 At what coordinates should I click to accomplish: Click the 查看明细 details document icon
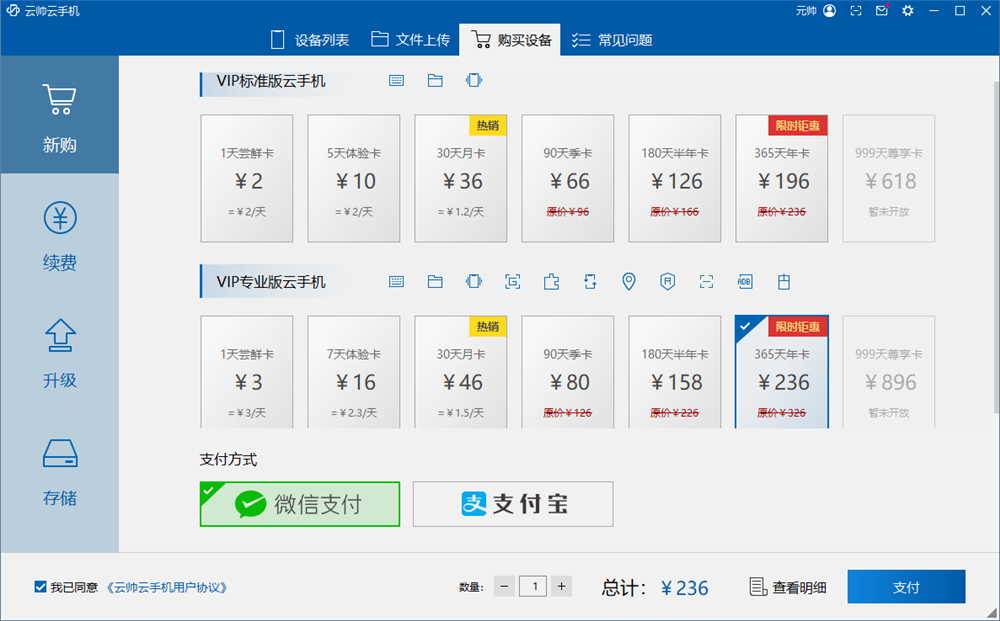click(758, 587)
